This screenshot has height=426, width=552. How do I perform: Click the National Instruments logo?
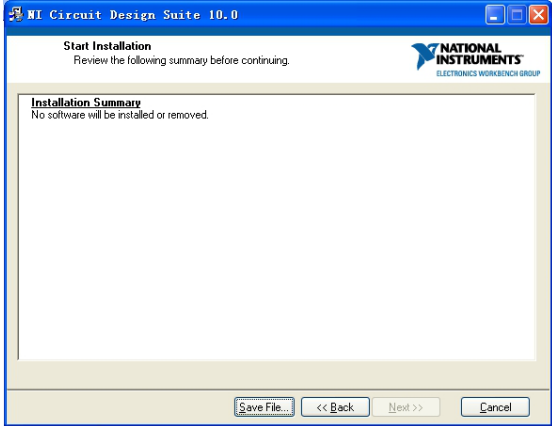(x=476, y=59)
